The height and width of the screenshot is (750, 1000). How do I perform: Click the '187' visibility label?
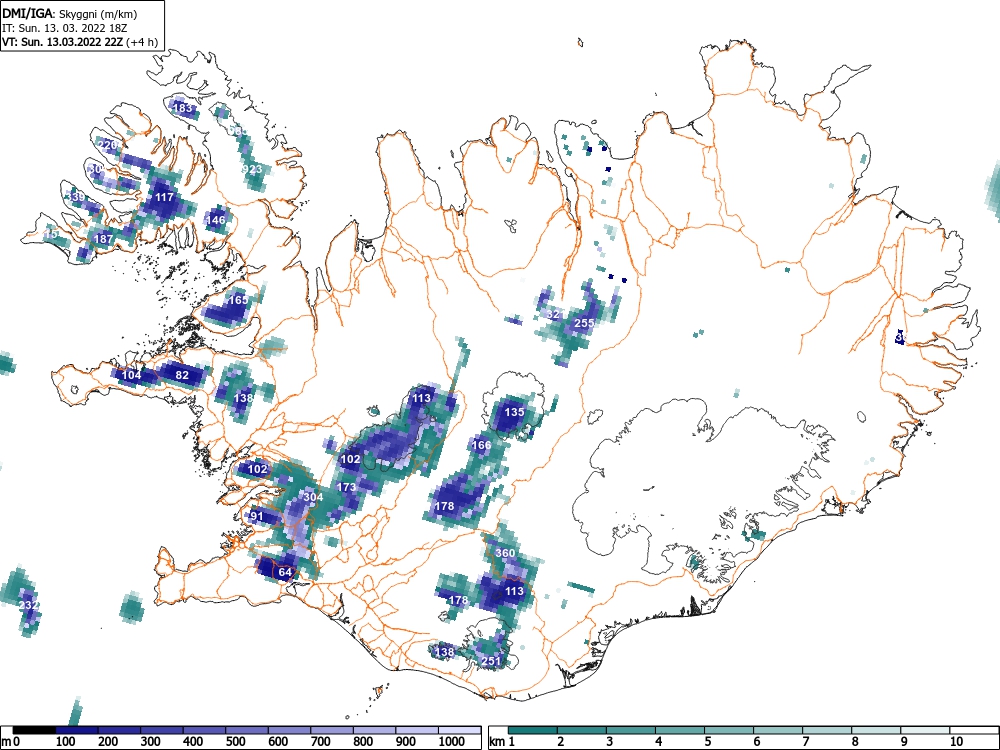coord(103,239)
